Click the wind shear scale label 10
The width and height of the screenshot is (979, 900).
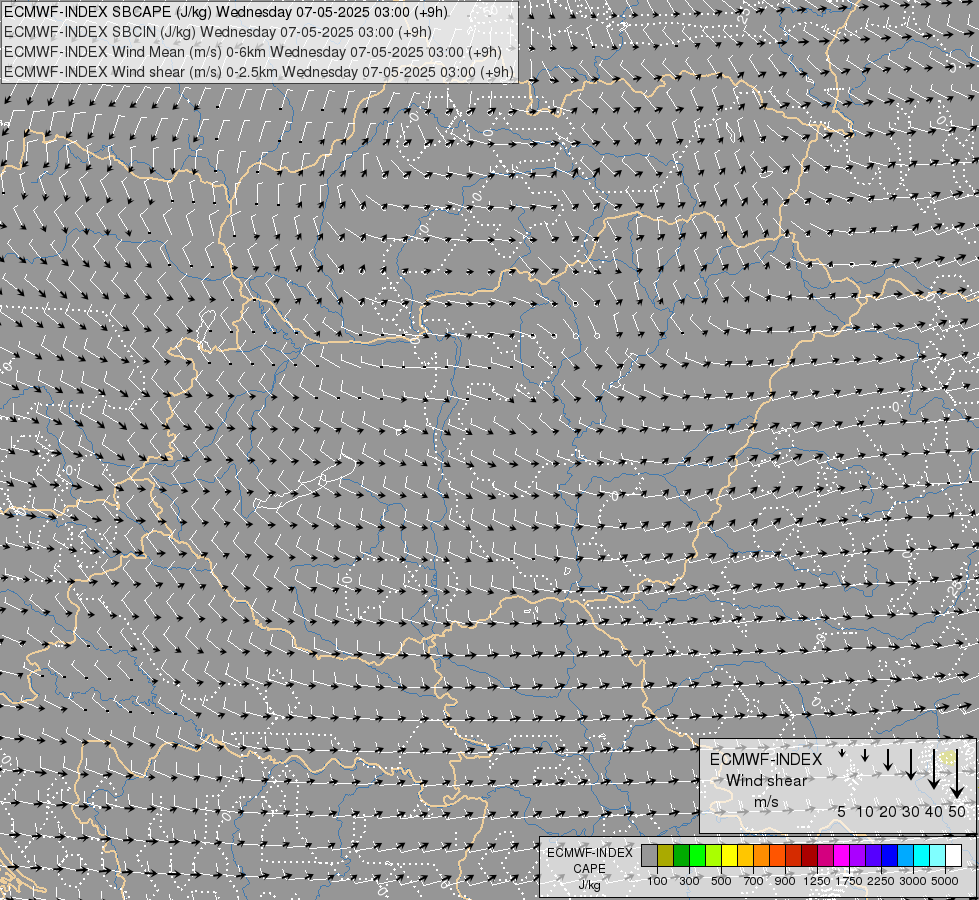pyautogui.click(x=865, y=811)
